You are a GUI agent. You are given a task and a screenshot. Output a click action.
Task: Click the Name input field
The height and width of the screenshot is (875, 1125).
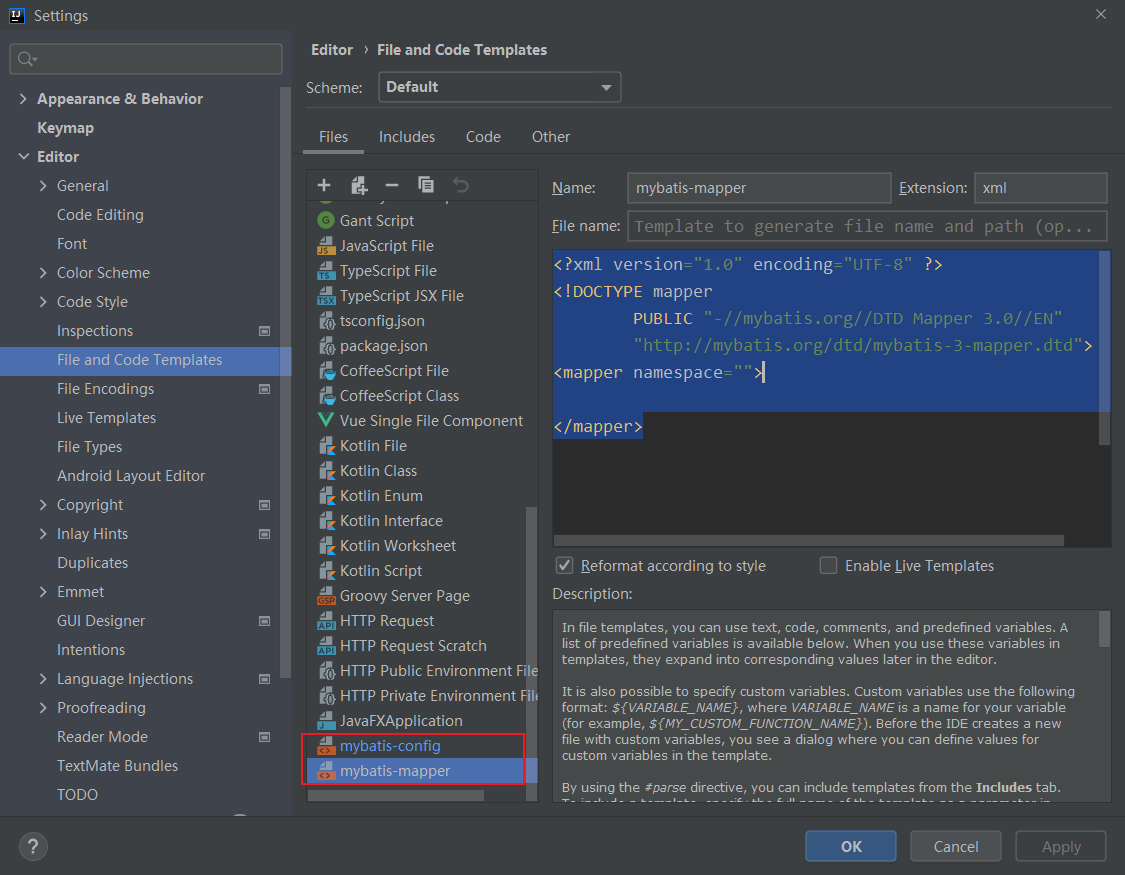point(759,188)
